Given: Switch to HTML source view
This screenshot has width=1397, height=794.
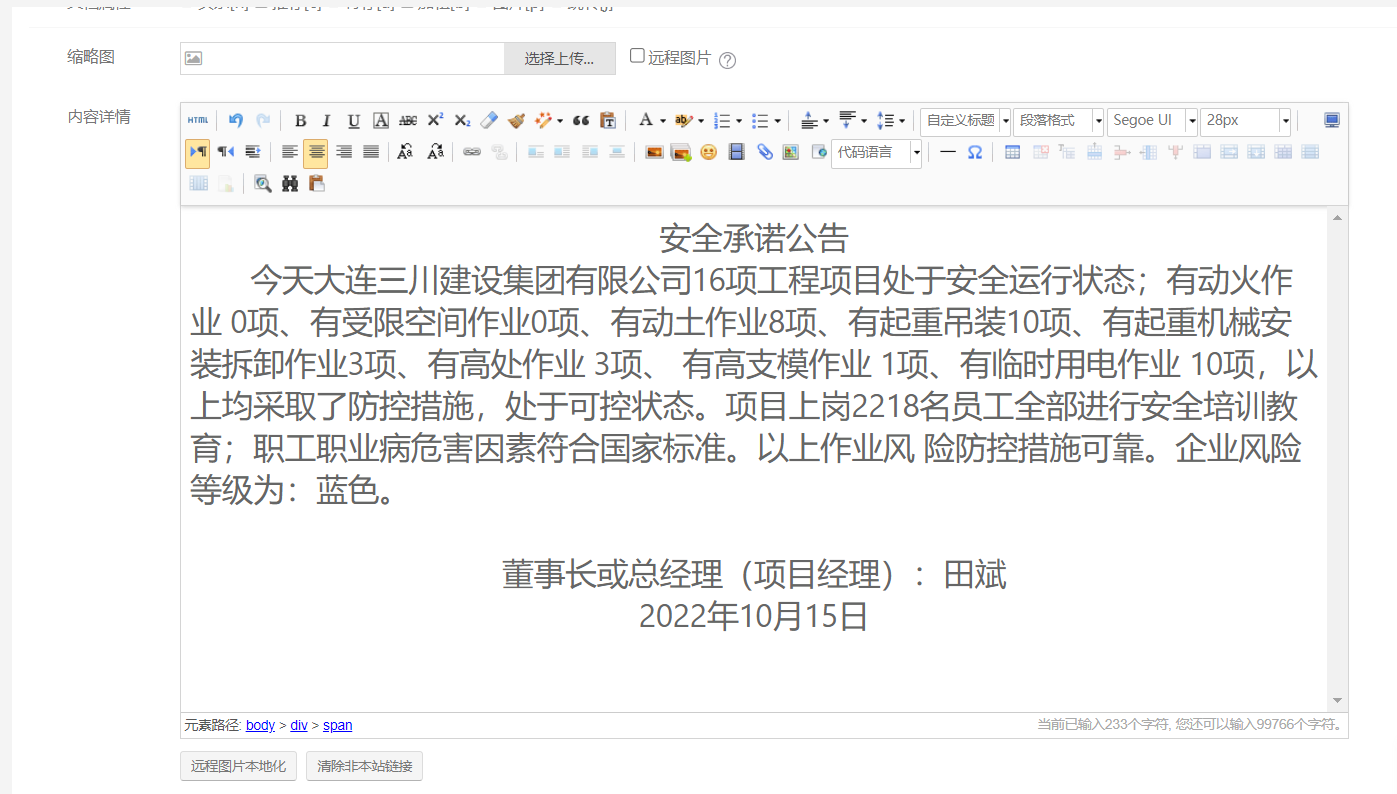Looking at the screenshot, I should pos(198,120).
